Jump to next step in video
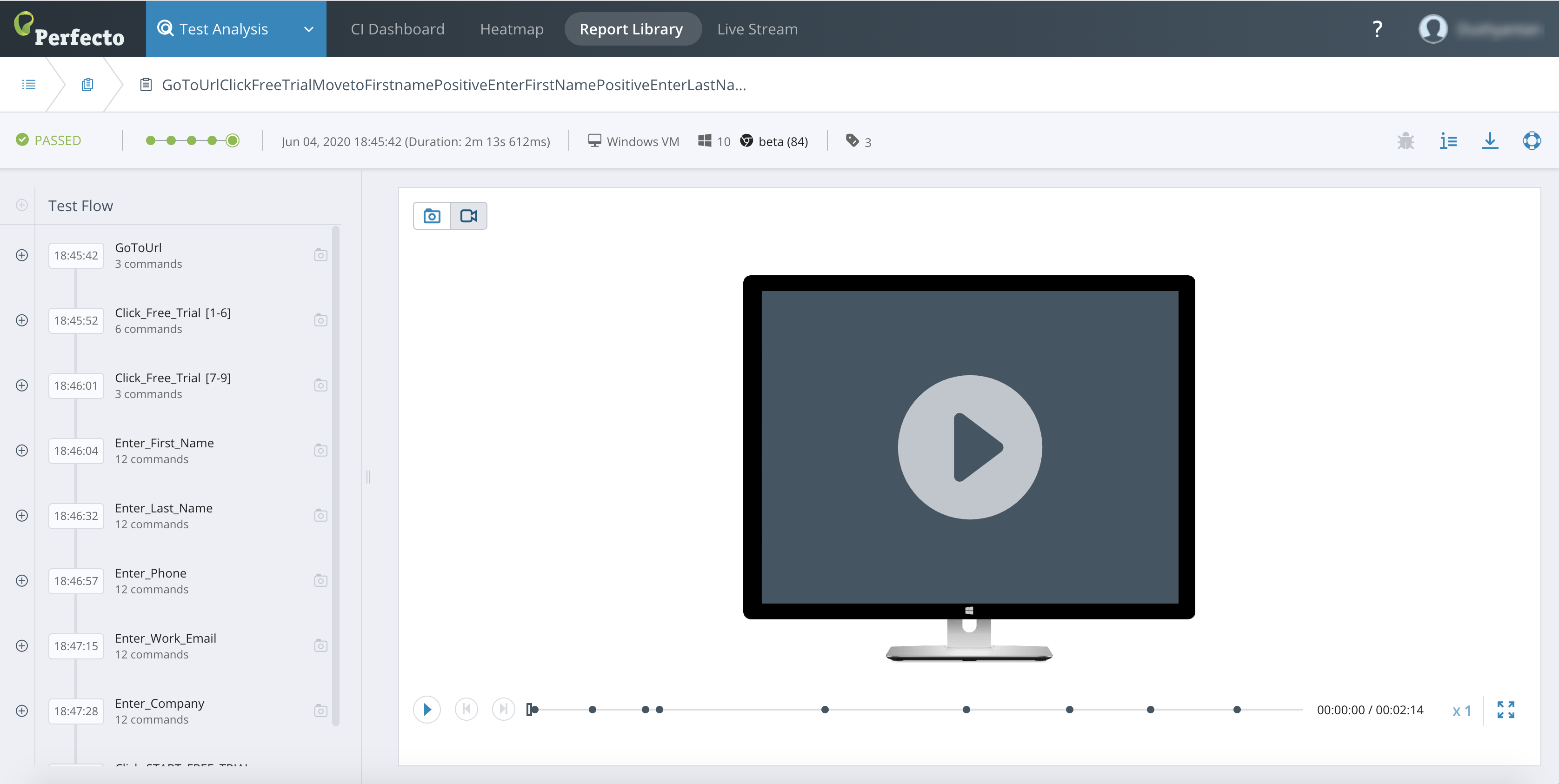Image resolution: width=1559 pixels, height=784 pixels. (x=503, y=709)
